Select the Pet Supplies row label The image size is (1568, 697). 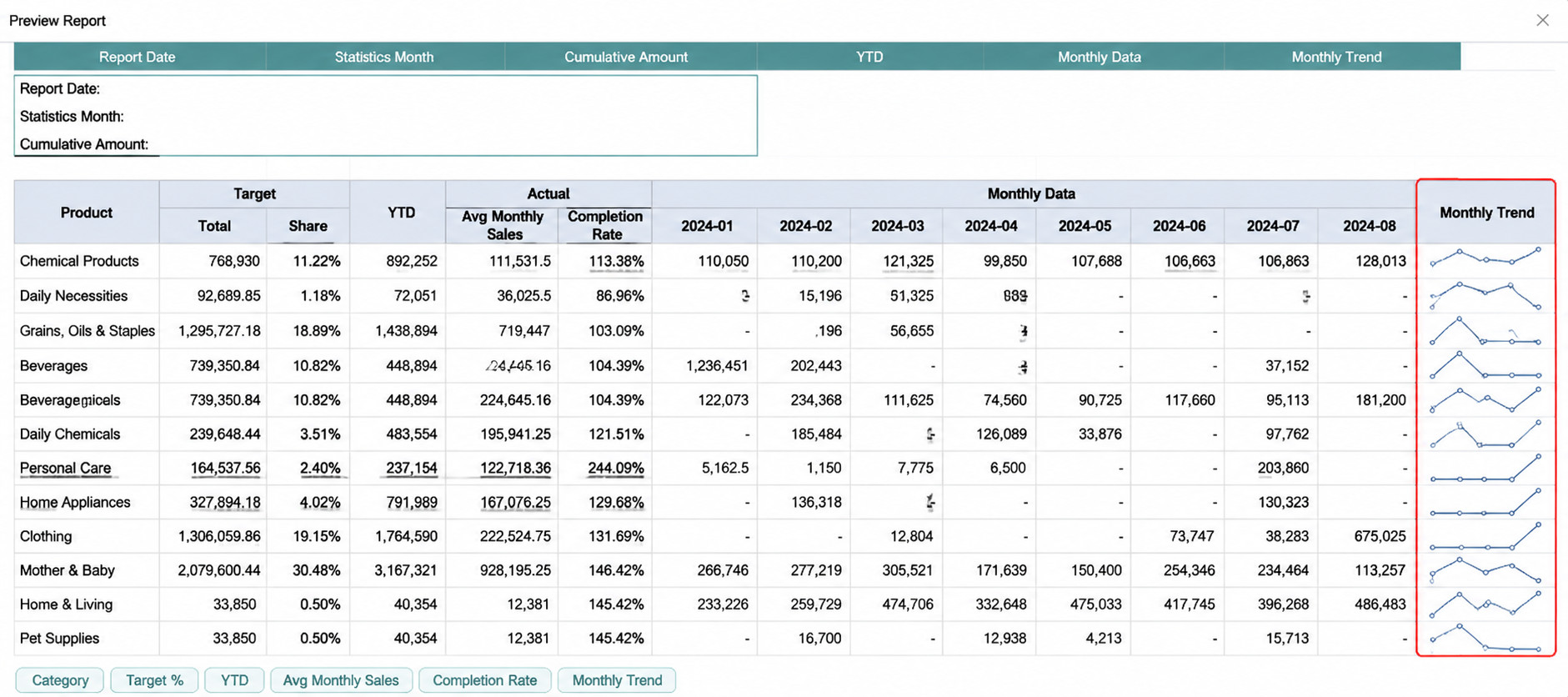click(59, 638)
